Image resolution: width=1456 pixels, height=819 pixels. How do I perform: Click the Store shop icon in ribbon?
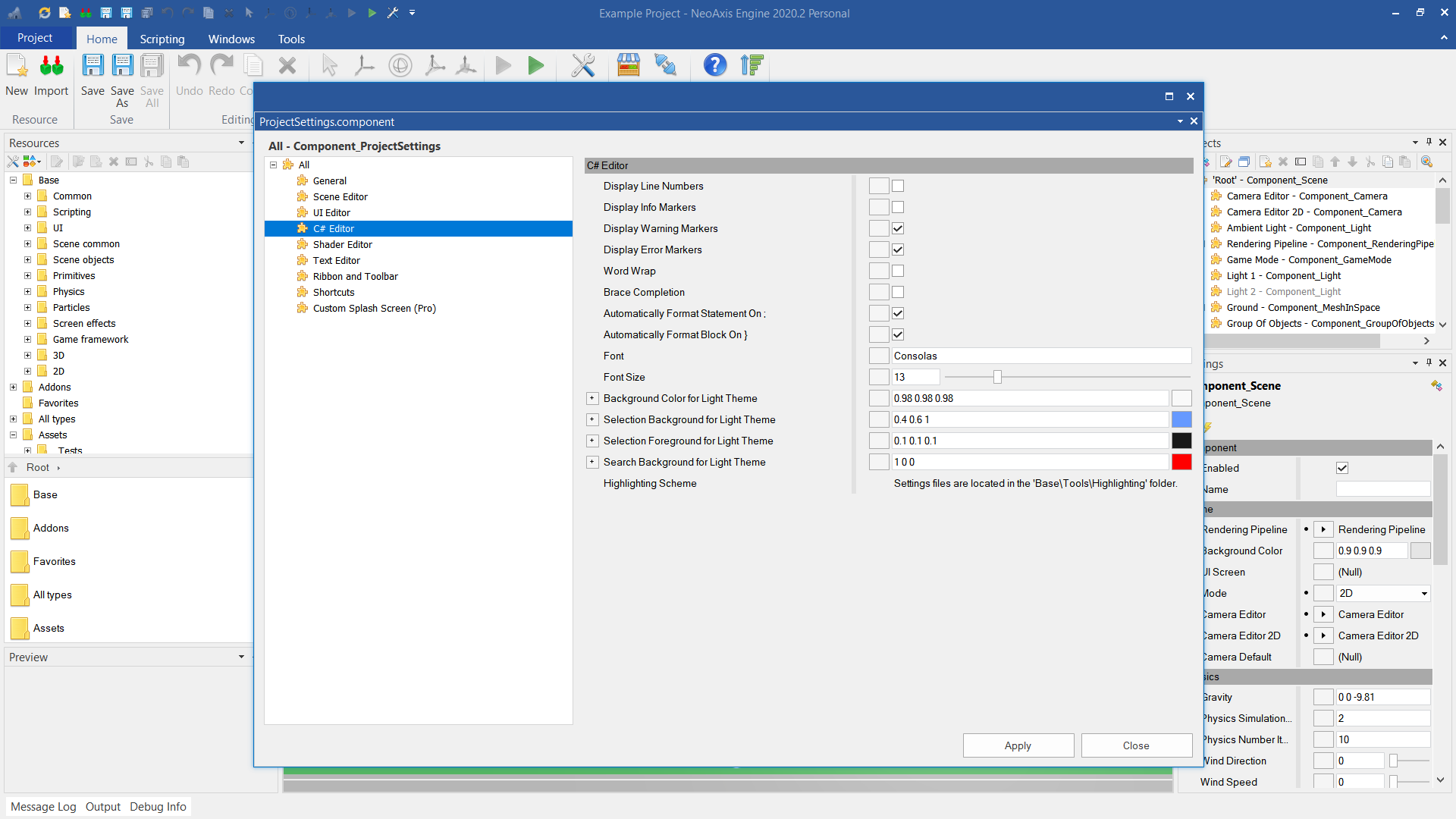coord(628,66)
